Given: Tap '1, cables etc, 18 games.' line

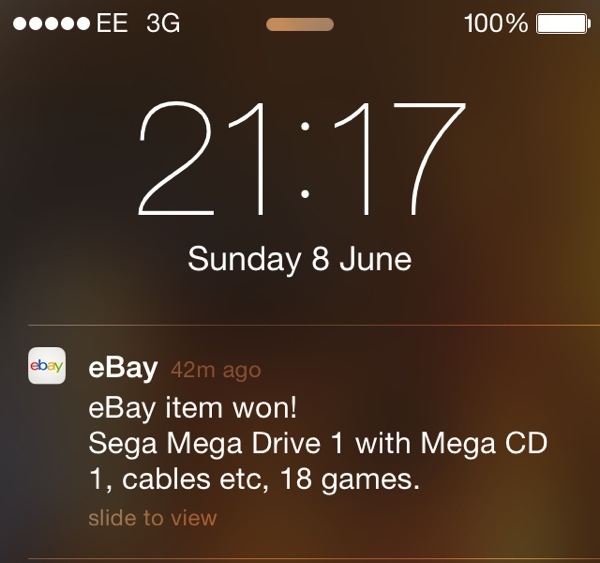Looking at the screenshot, I should coord(254,480).
